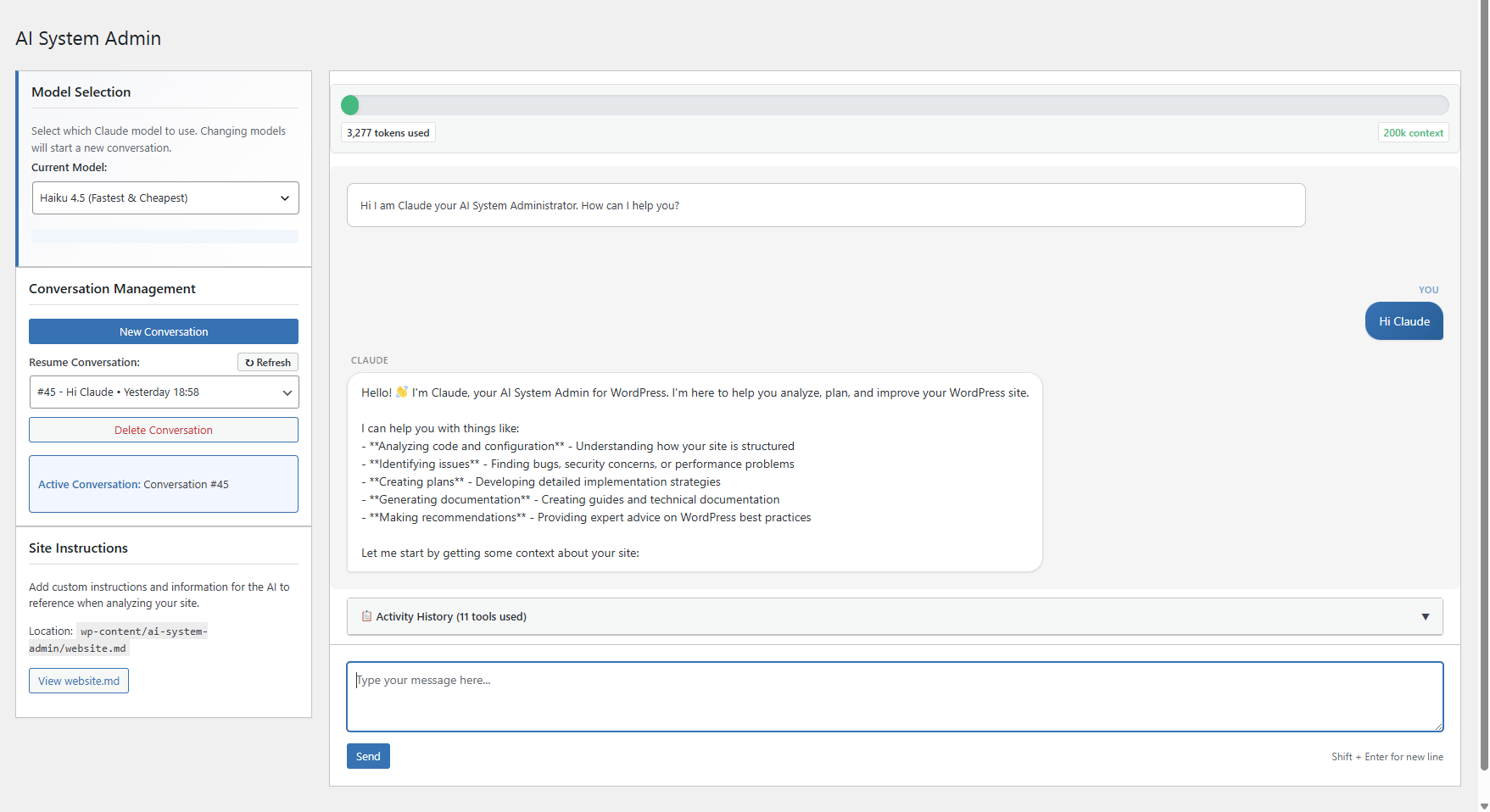This screenshot has height=812, width=1490.
Task: Expand Activity History using the triangle arrow
Action: pos(1425,617)
